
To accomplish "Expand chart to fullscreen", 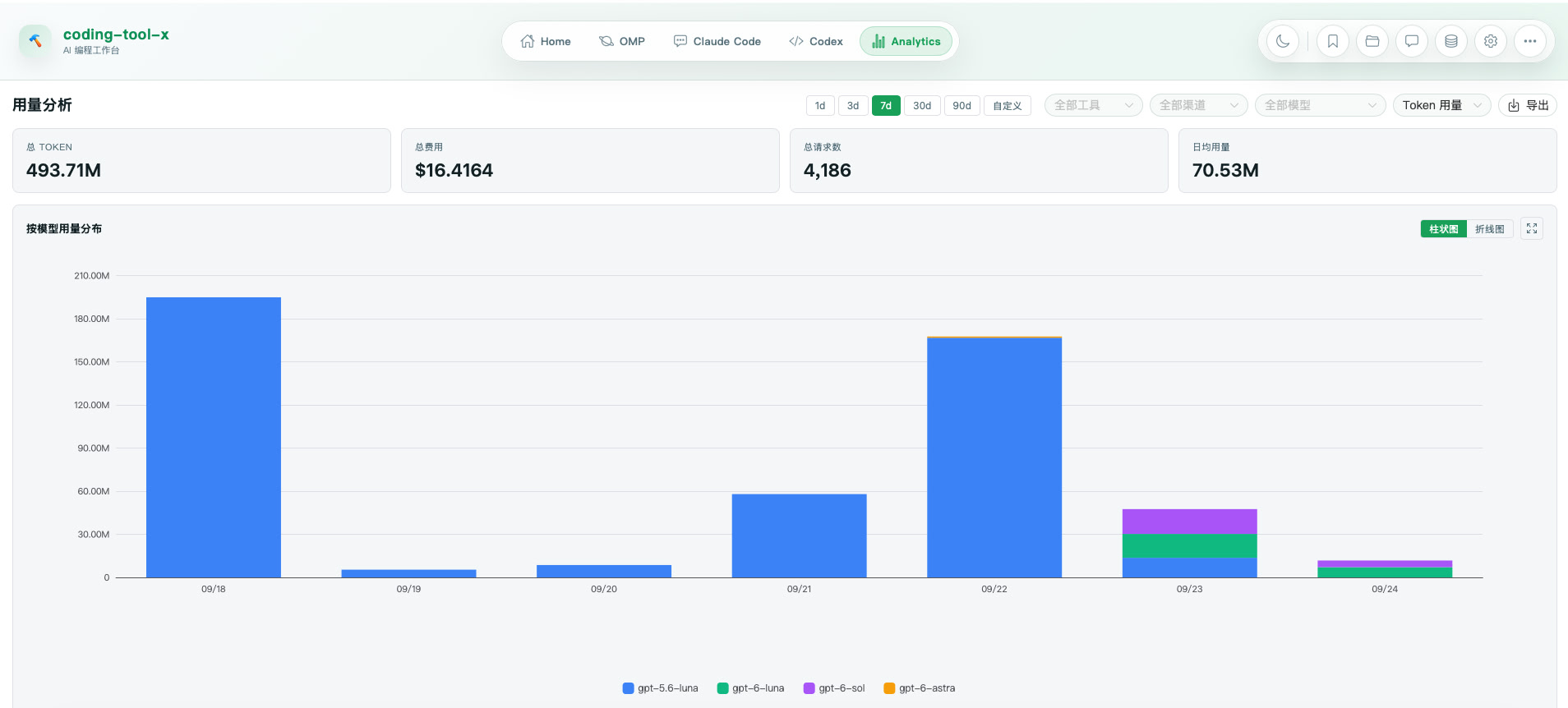I will tap(1532, 229).
